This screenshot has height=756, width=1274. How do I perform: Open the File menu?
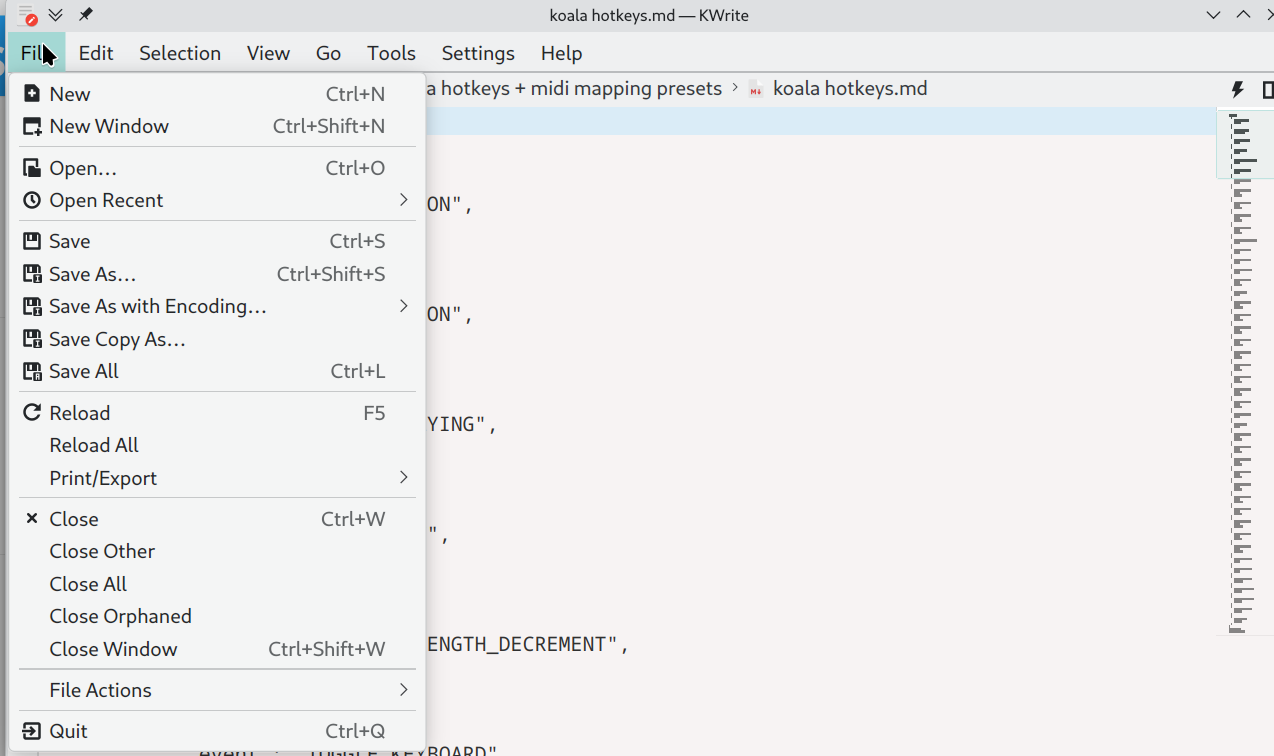coord(37,53)
